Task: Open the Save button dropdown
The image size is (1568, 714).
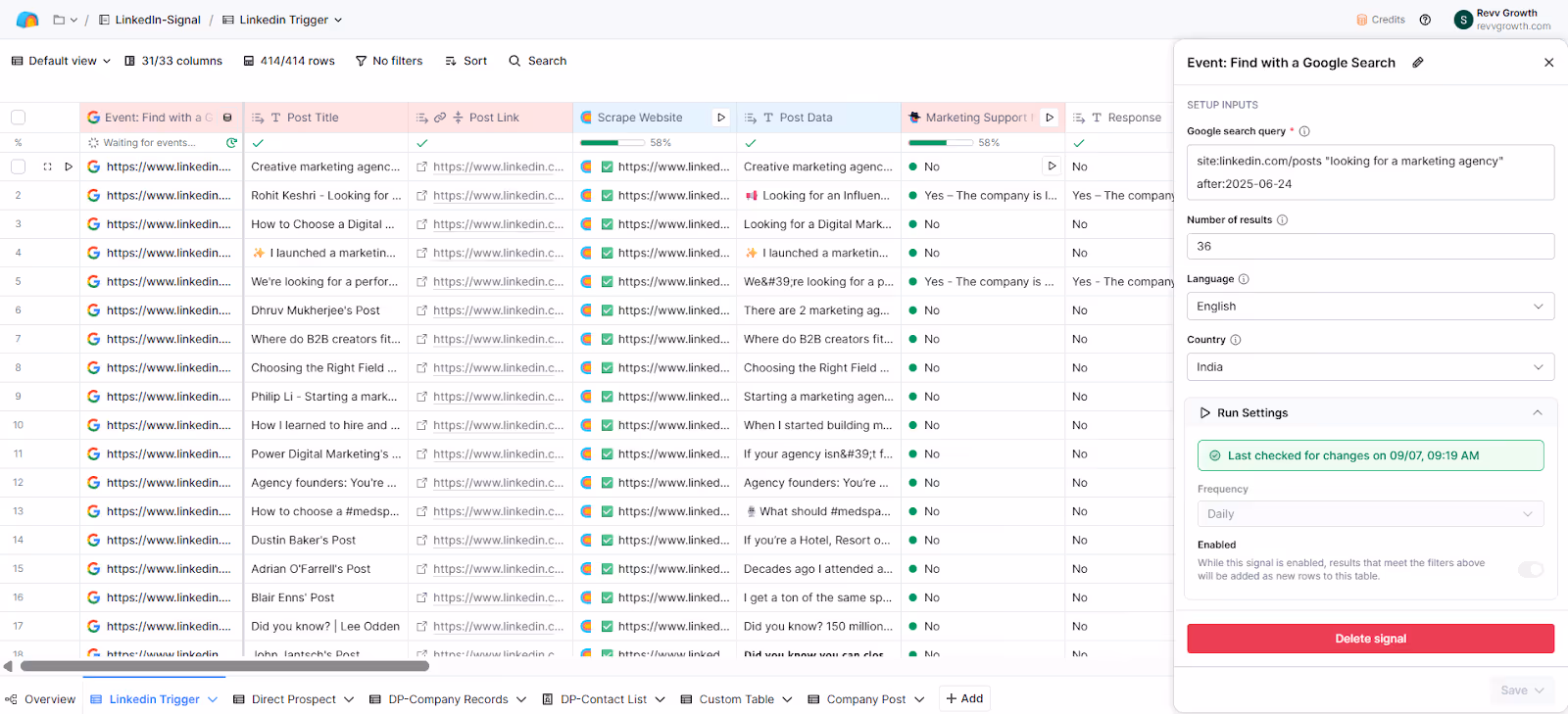Action: click(1540, 690)
